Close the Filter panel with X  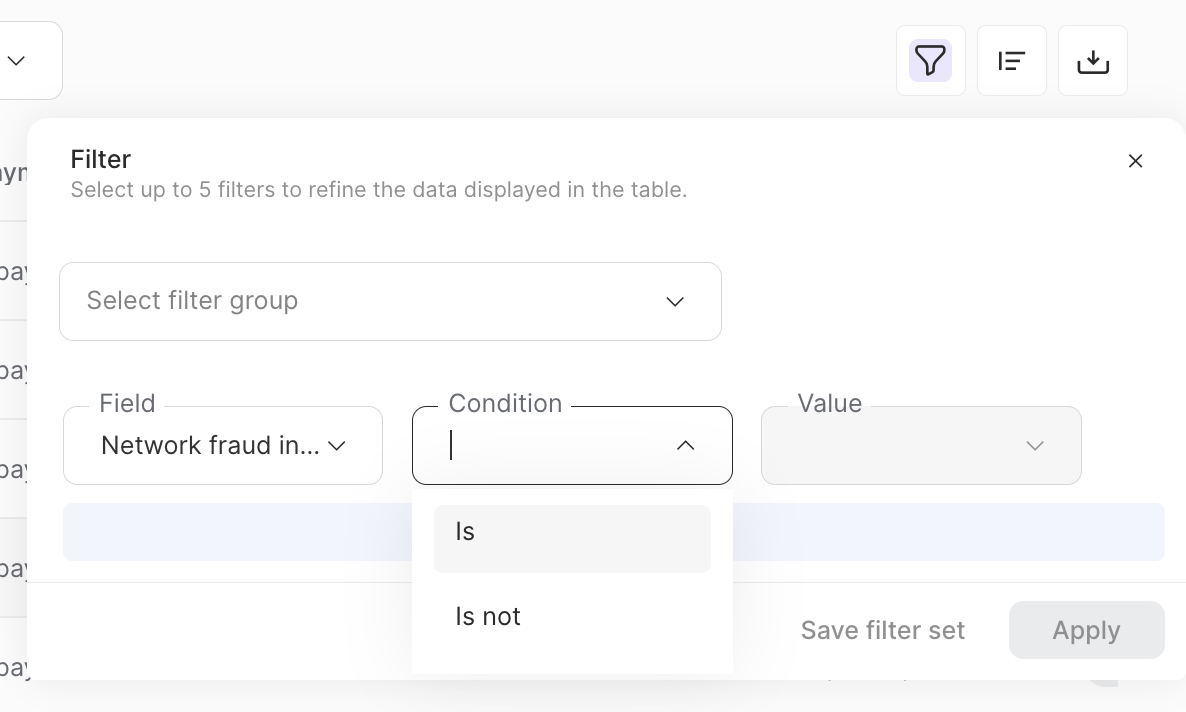click(1135, 161)
